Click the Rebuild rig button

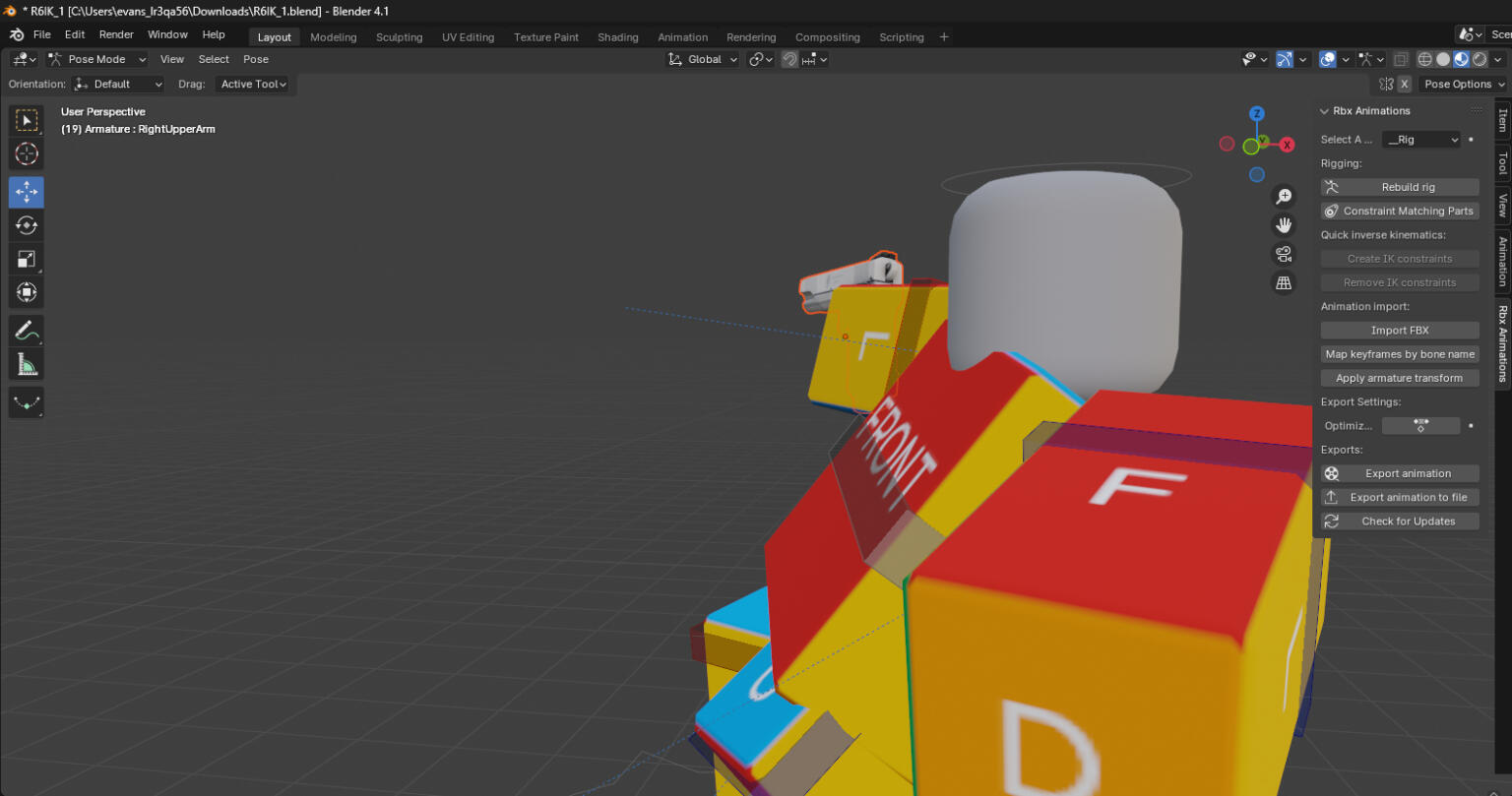coord(1400,187)
